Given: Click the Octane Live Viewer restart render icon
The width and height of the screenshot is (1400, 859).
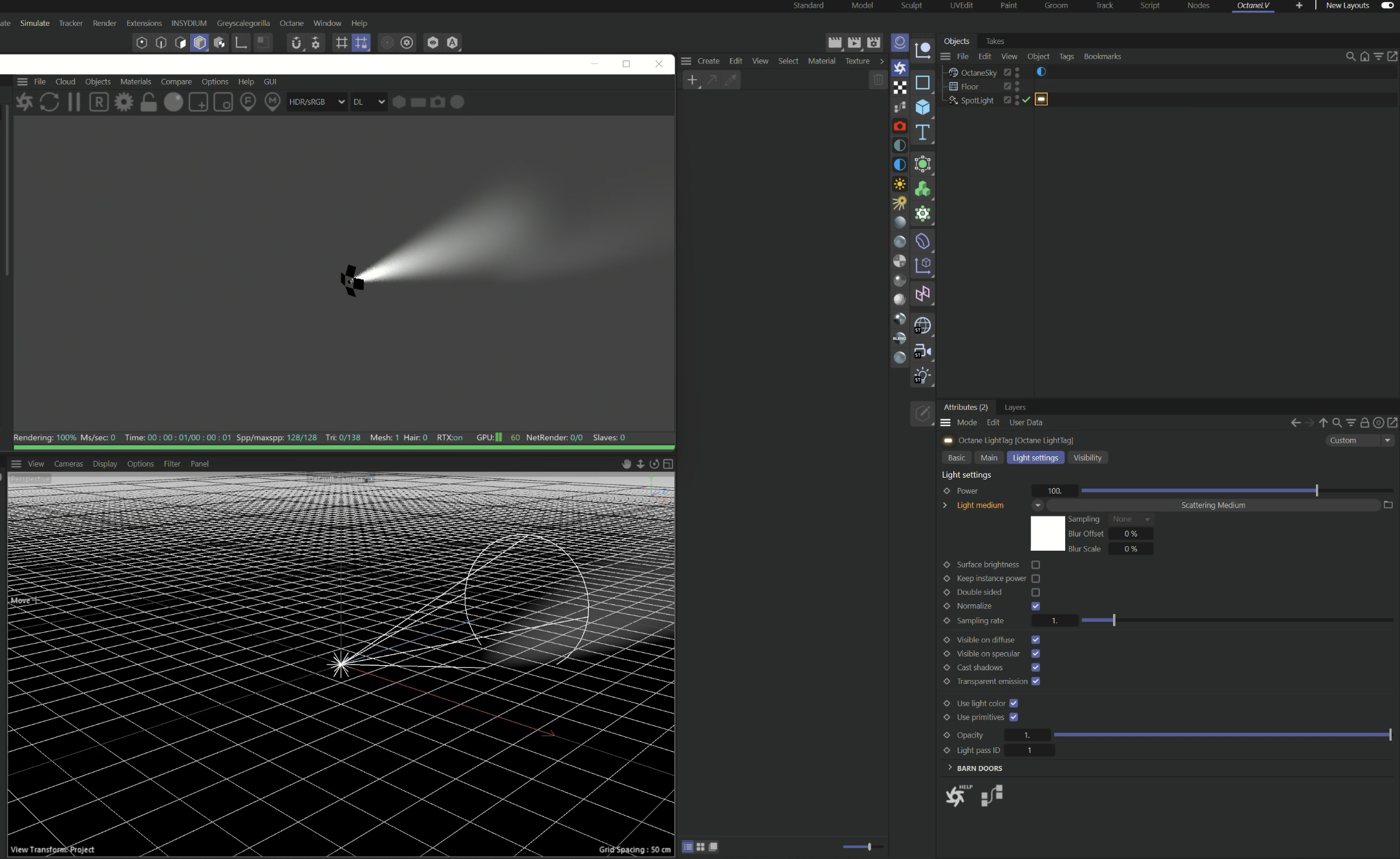Looking at the screenshot, I should click(x=49, y=102).
